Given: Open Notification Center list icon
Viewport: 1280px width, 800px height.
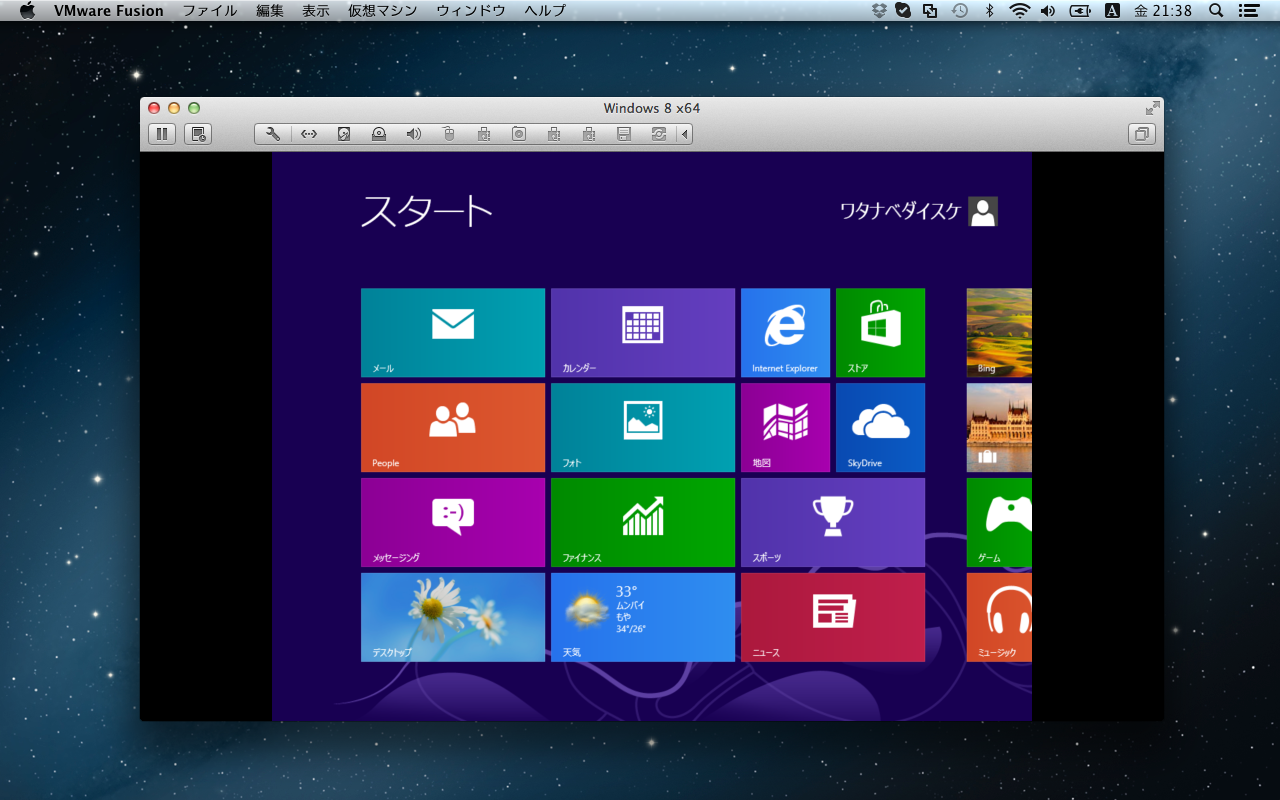Looking at the screenshot, I should click(x=1248, y=11).
